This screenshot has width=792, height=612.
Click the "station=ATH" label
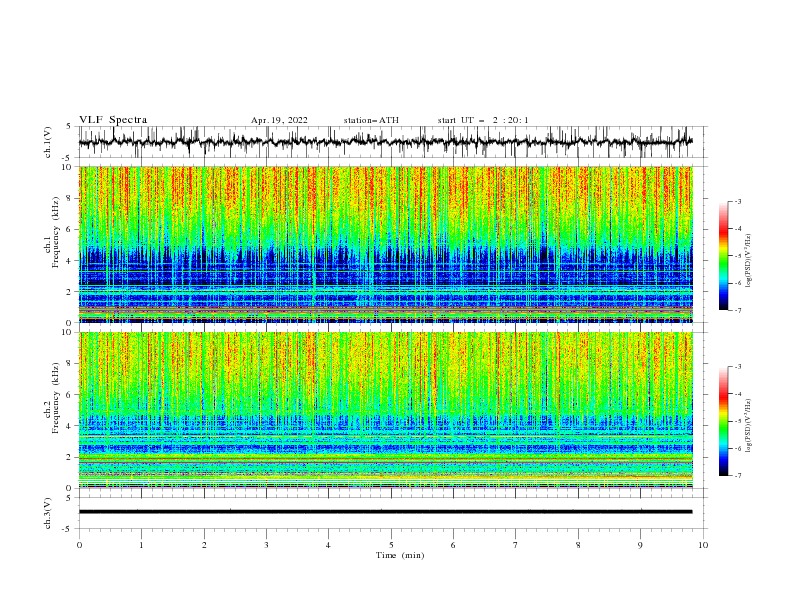371,120
